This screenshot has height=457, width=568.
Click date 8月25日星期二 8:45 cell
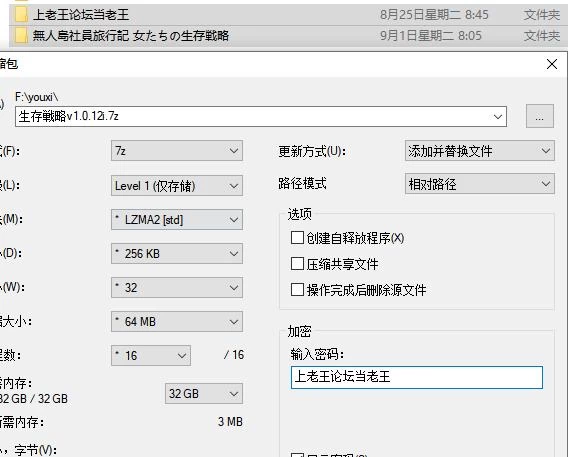tap(434, 15)
